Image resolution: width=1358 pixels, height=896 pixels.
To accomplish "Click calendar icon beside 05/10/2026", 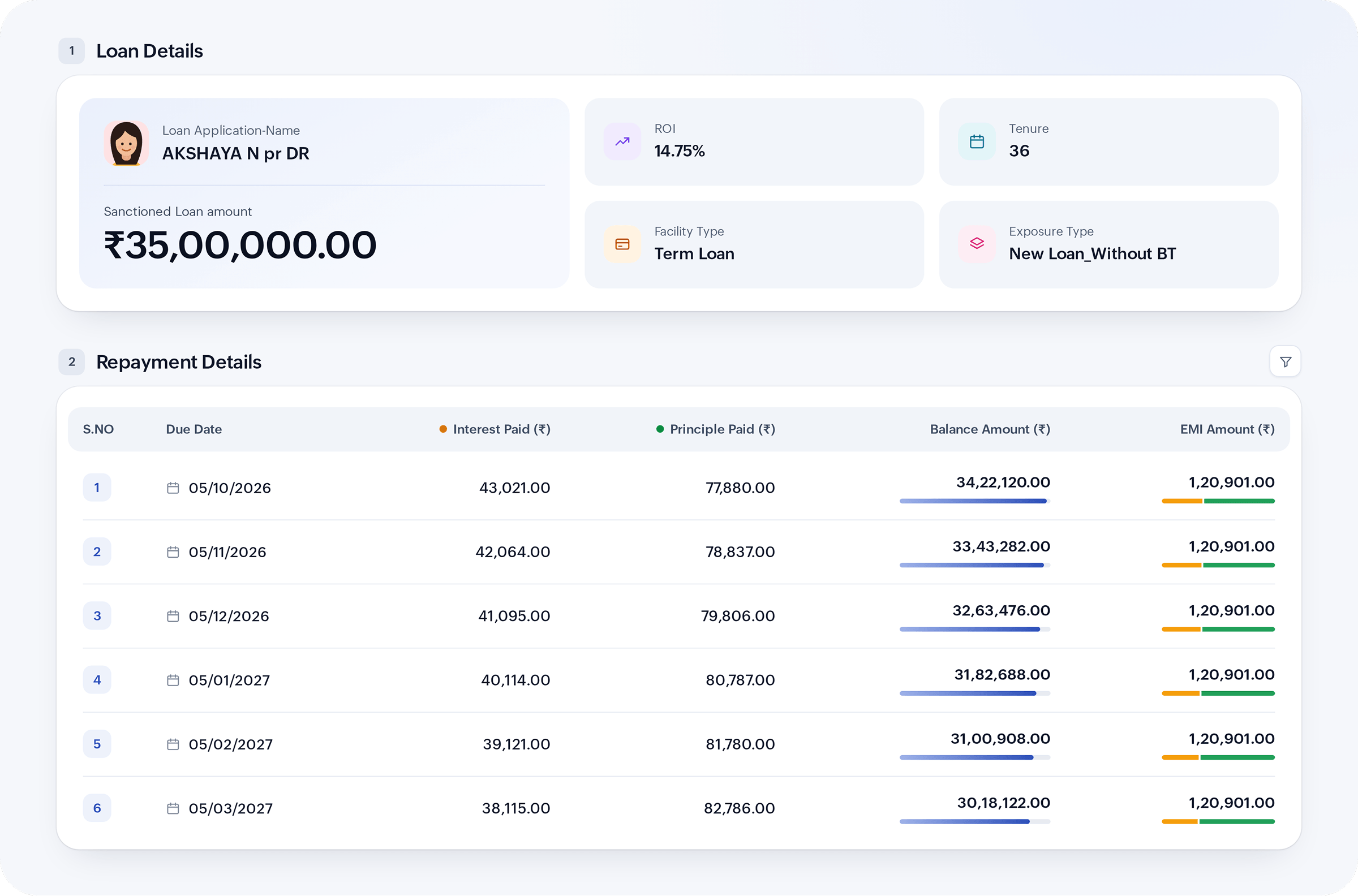I will click(x=173, y=488).
